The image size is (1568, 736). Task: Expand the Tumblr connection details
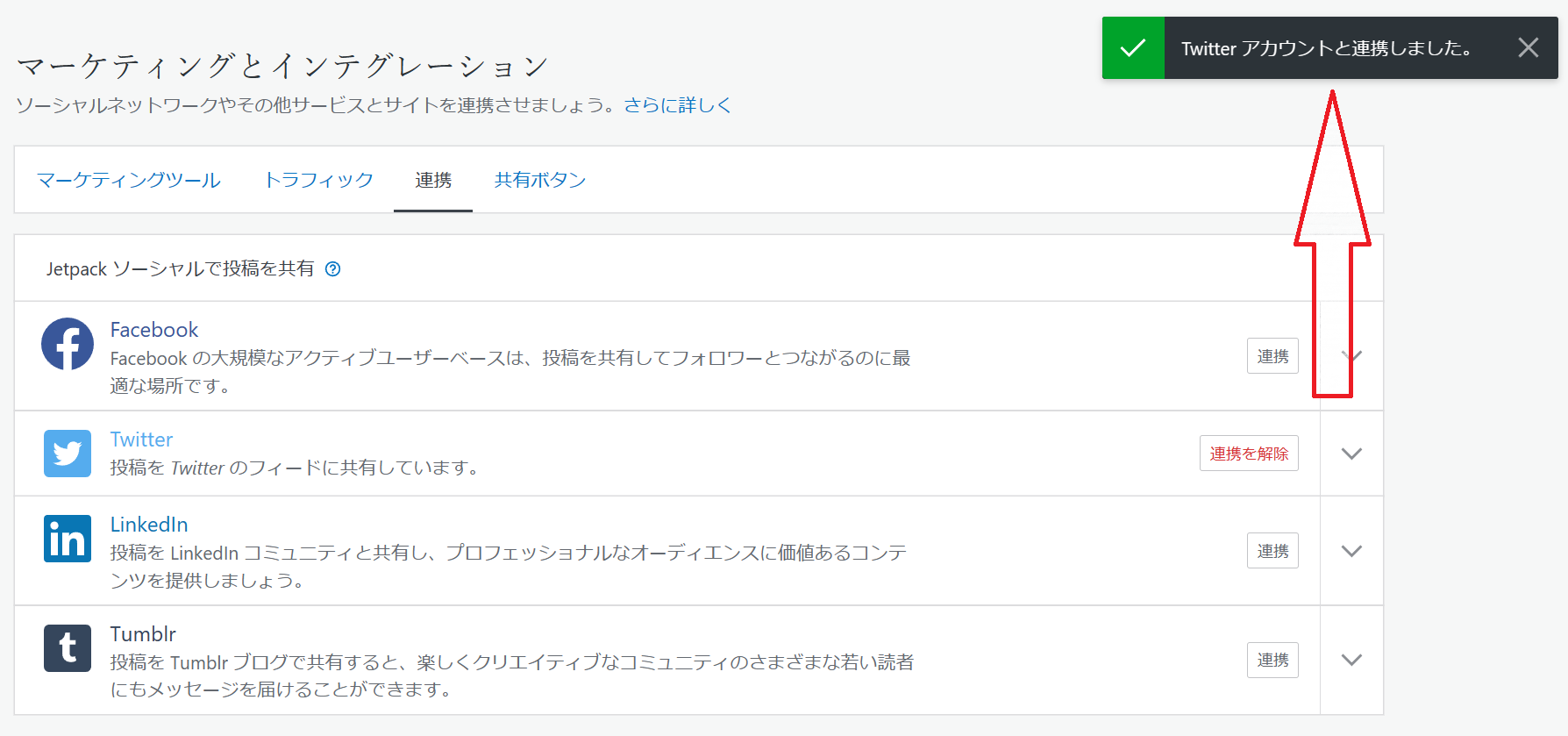1351,660
